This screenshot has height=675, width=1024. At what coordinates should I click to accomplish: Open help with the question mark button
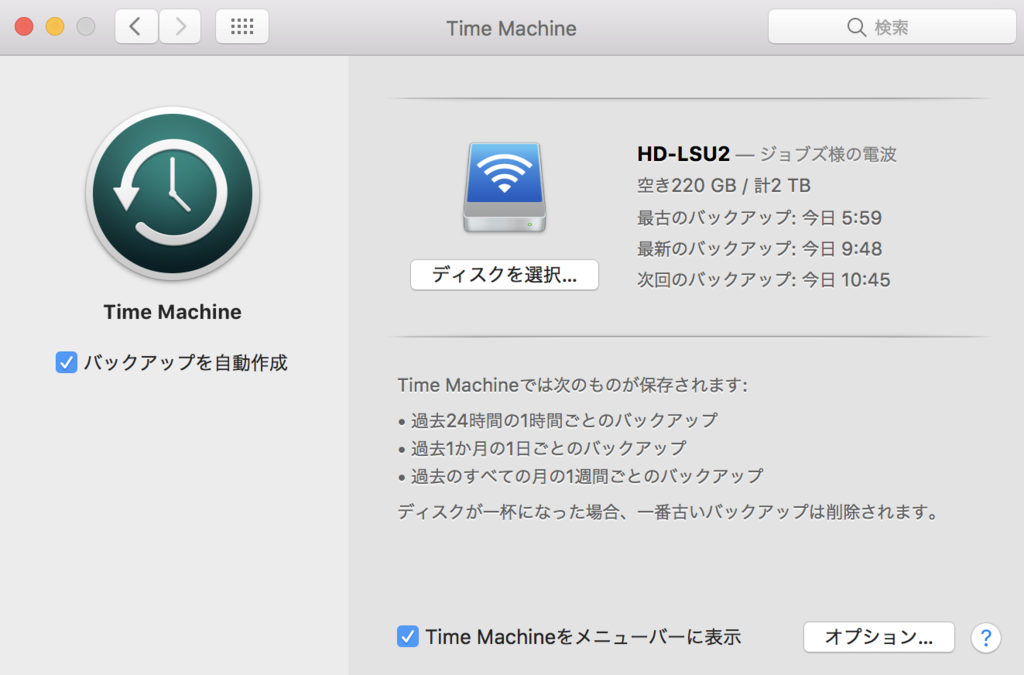[985, 637]
